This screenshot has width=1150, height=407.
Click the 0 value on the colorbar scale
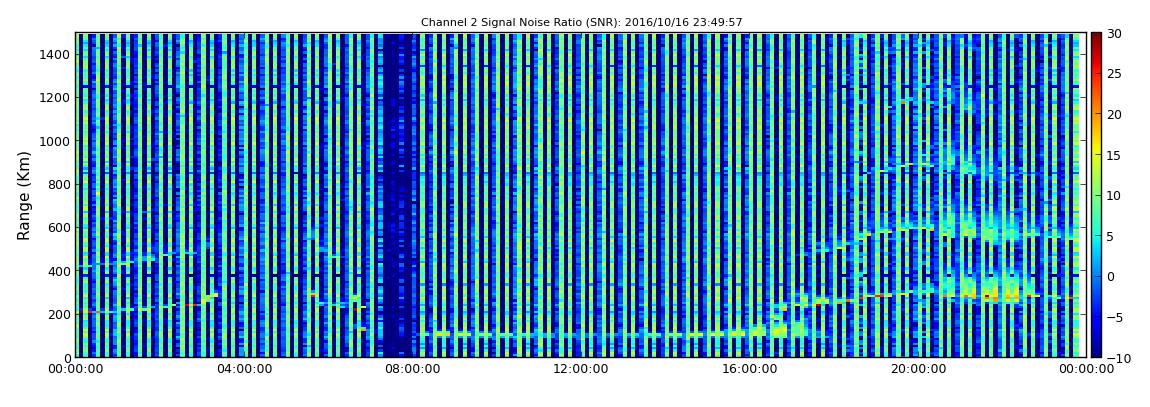[1112, 276]
